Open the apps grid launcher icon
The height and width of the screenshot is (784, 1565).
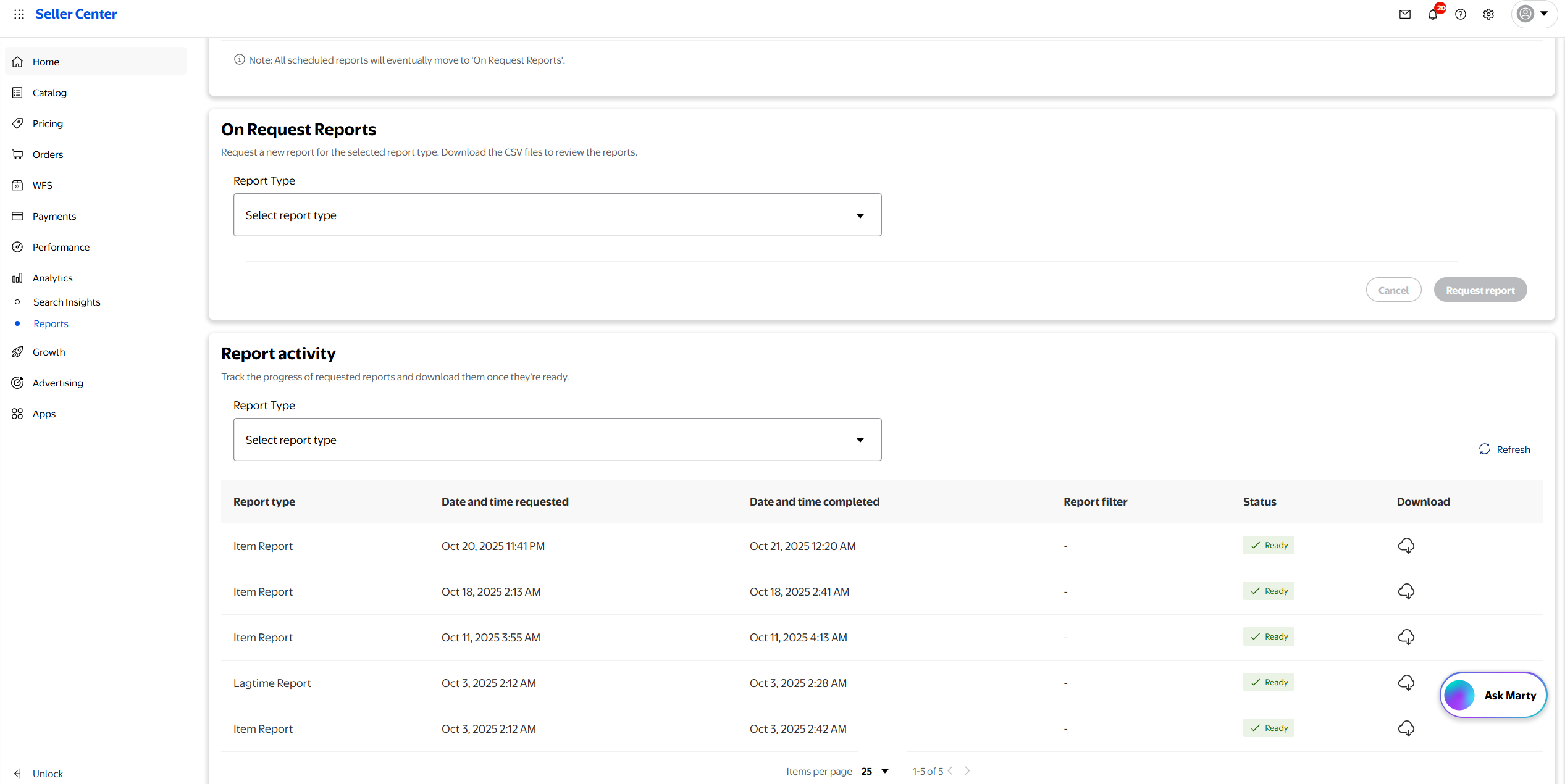coord(19,14)
